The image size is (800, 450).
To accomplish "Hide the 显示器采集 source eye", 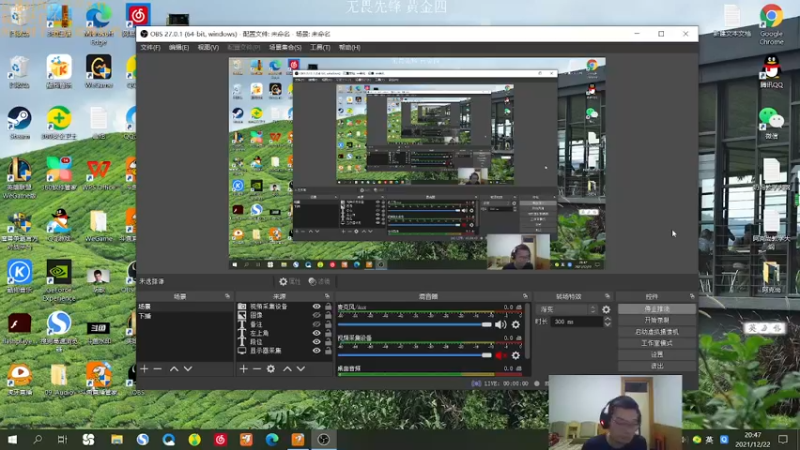I will [316, 351].
